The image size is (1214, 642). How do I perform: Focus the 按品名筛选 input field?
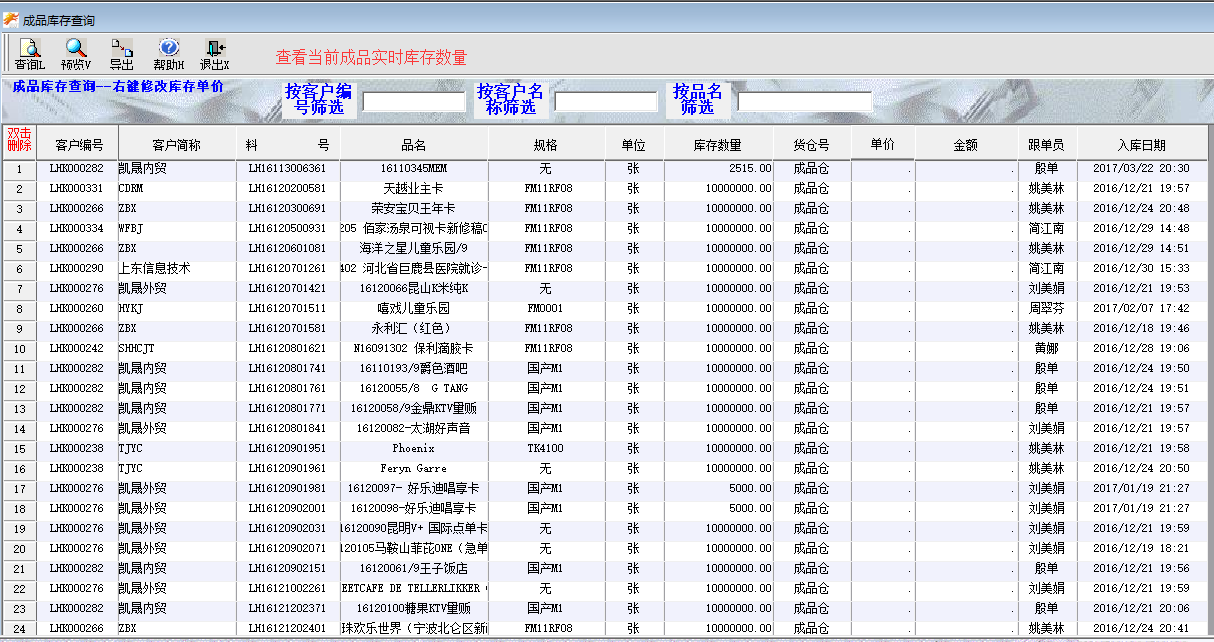pos(805,101)
